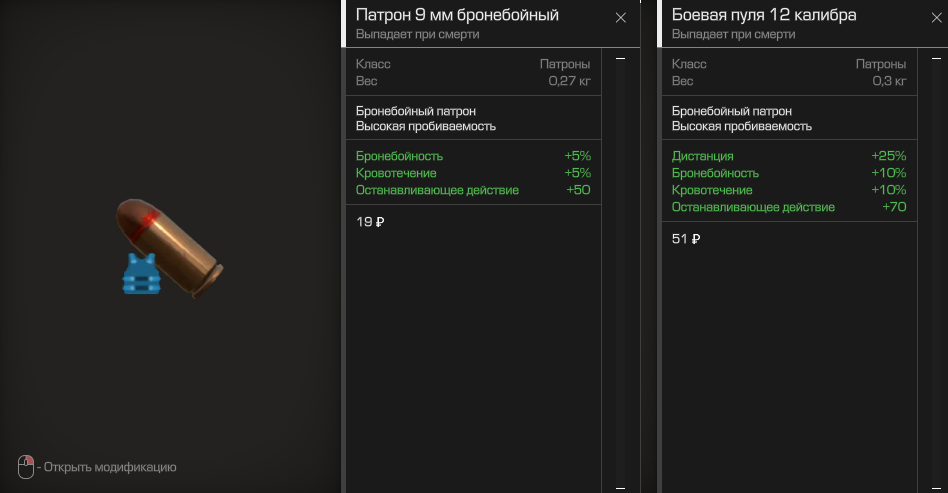Click Выпадает при смерти under 12 калибра title
Viewport: 948px width, 493px height.
(x=733, y=34)
